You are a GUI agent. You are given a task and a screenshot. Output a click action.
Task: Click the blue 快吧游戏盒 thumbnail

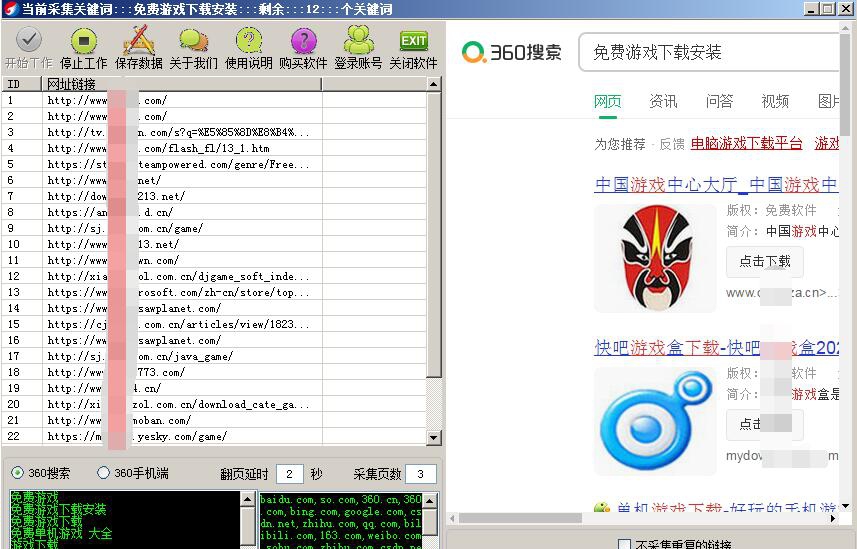tap(655, 421)
